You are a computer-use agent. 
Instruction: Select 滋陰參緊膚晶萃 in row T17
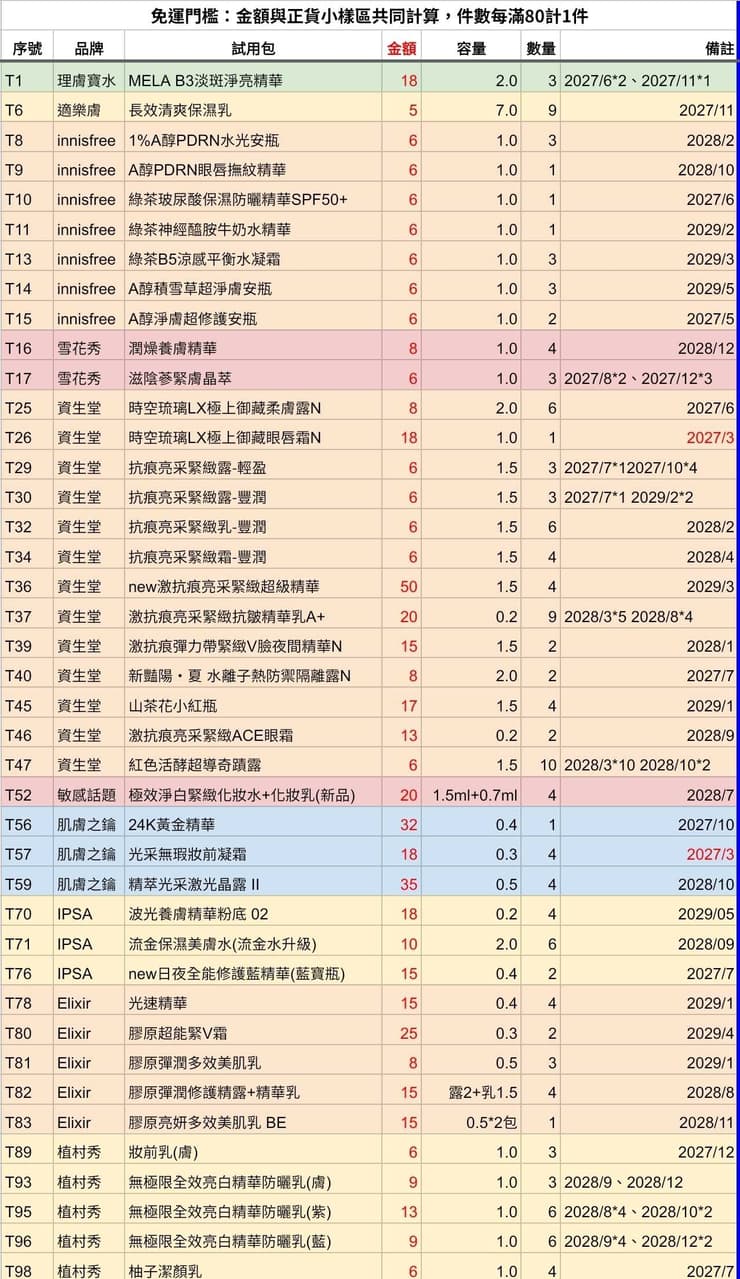pos(253,378)
